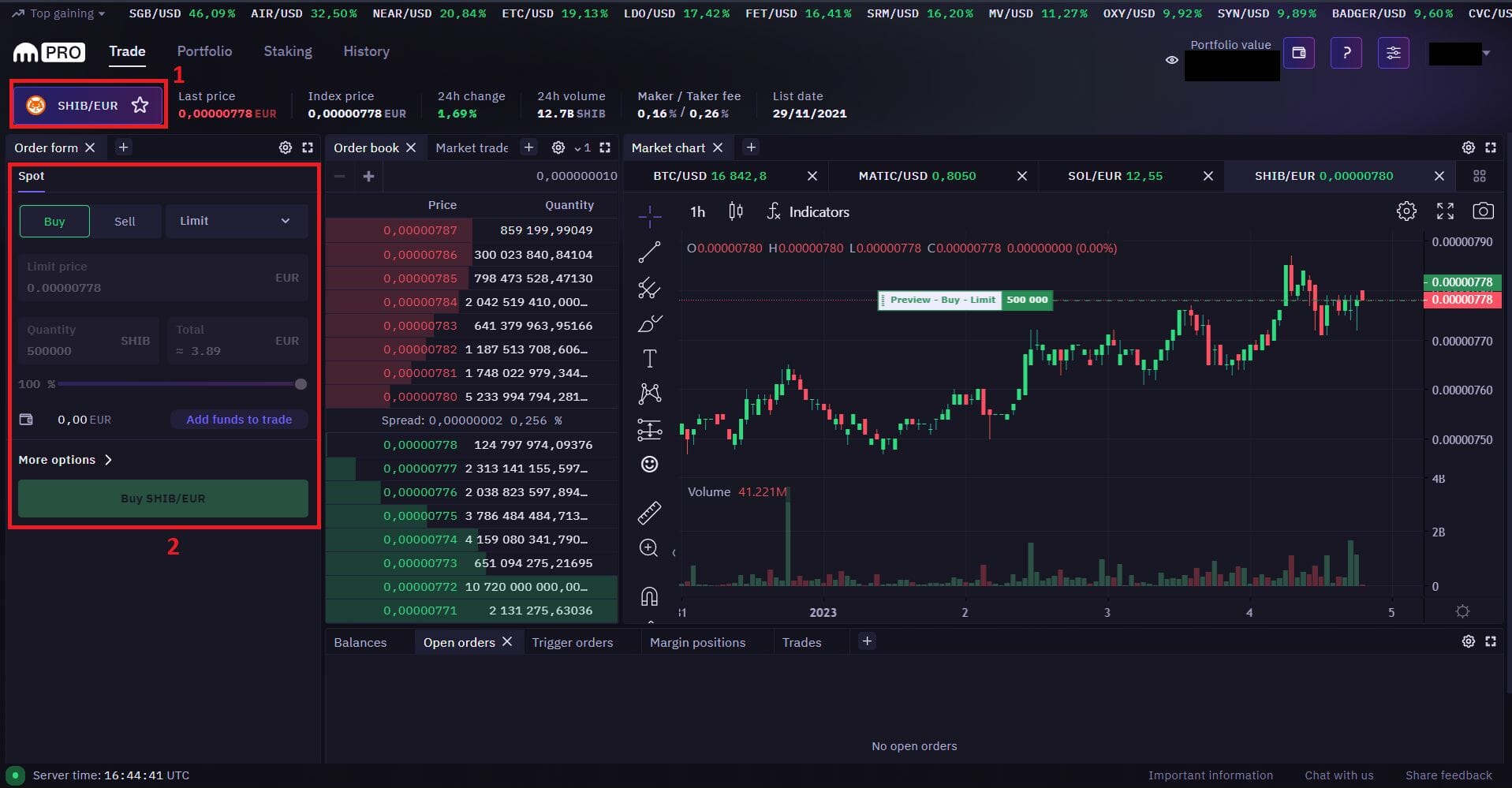Open the Indicators menu
1512x788 pixels.
808,211
